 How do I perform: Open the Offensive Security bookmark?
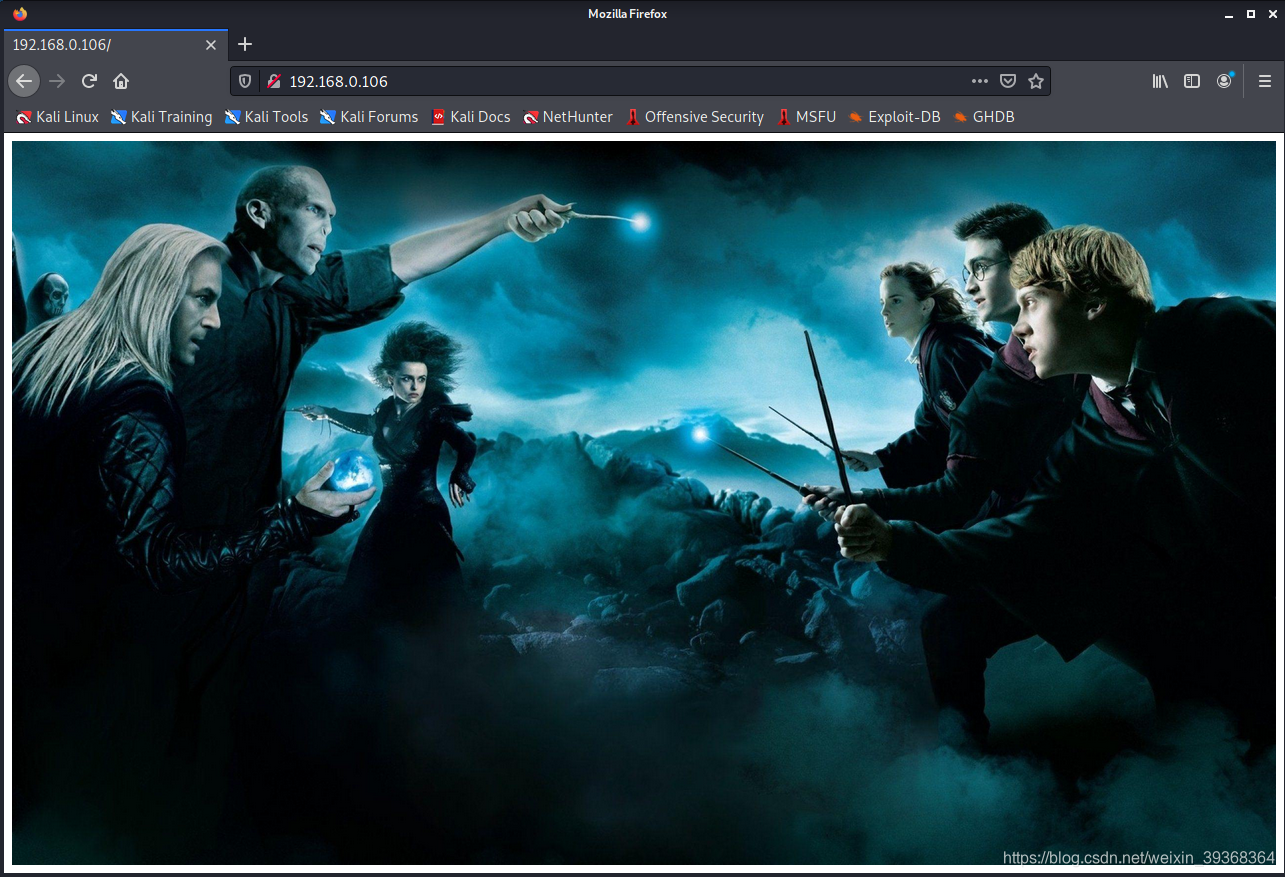695,117
